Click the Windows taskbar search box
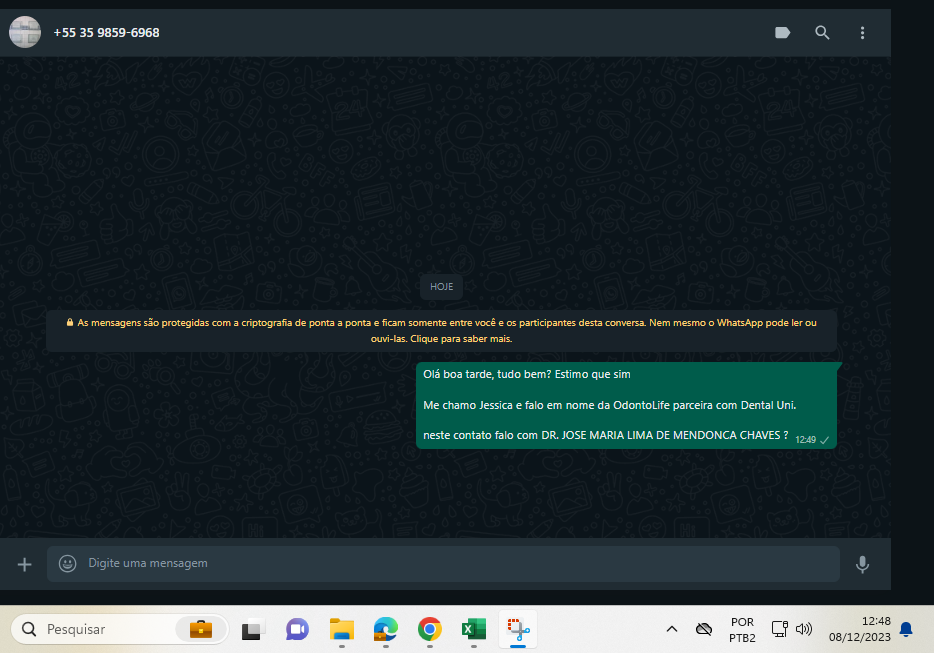Image resolution: width=934 pixels, height=653 pixels. pyautogui.click(x=118, y=629)
